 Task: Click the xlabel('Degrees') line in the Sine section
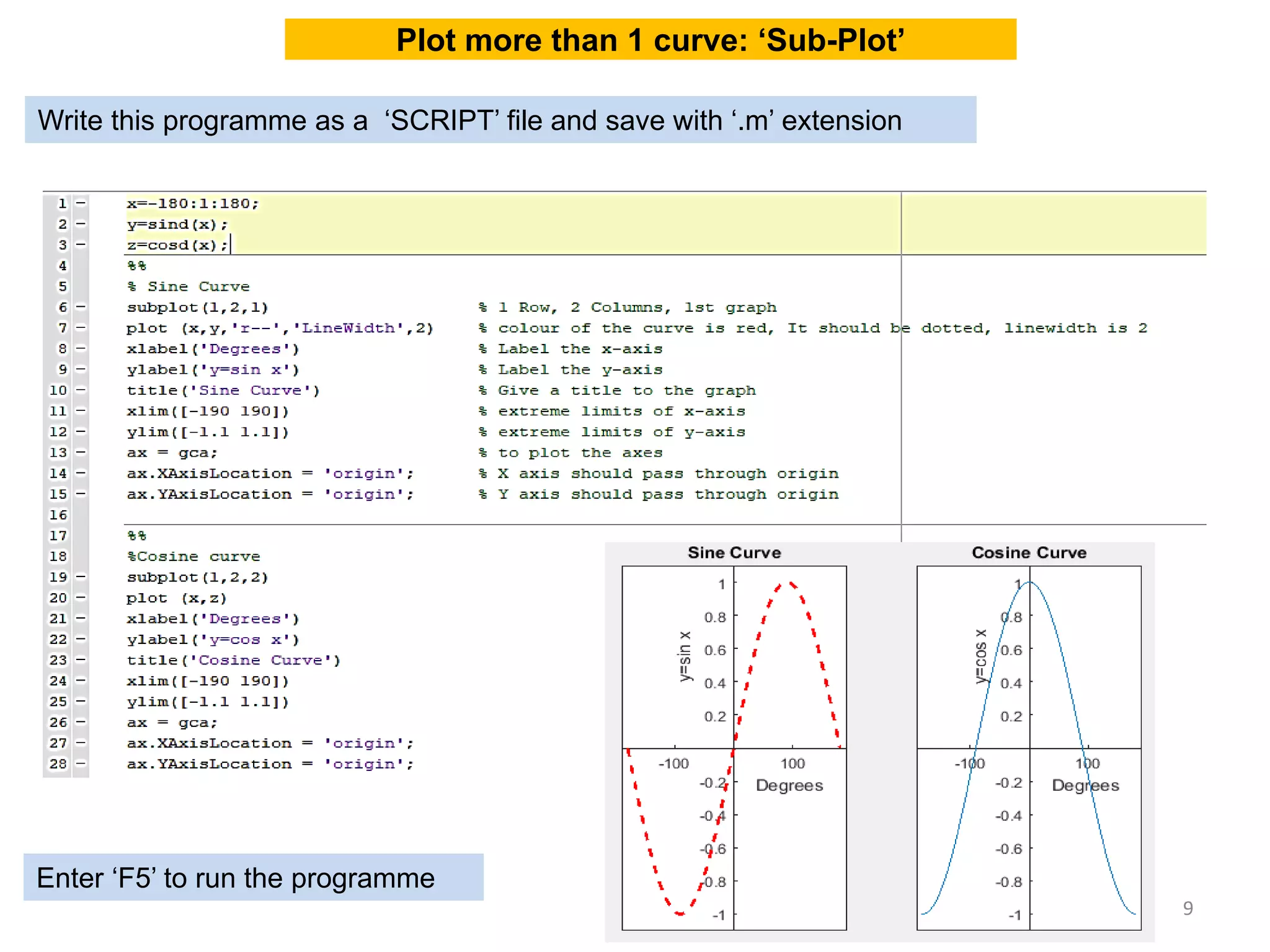coord(213,348)
